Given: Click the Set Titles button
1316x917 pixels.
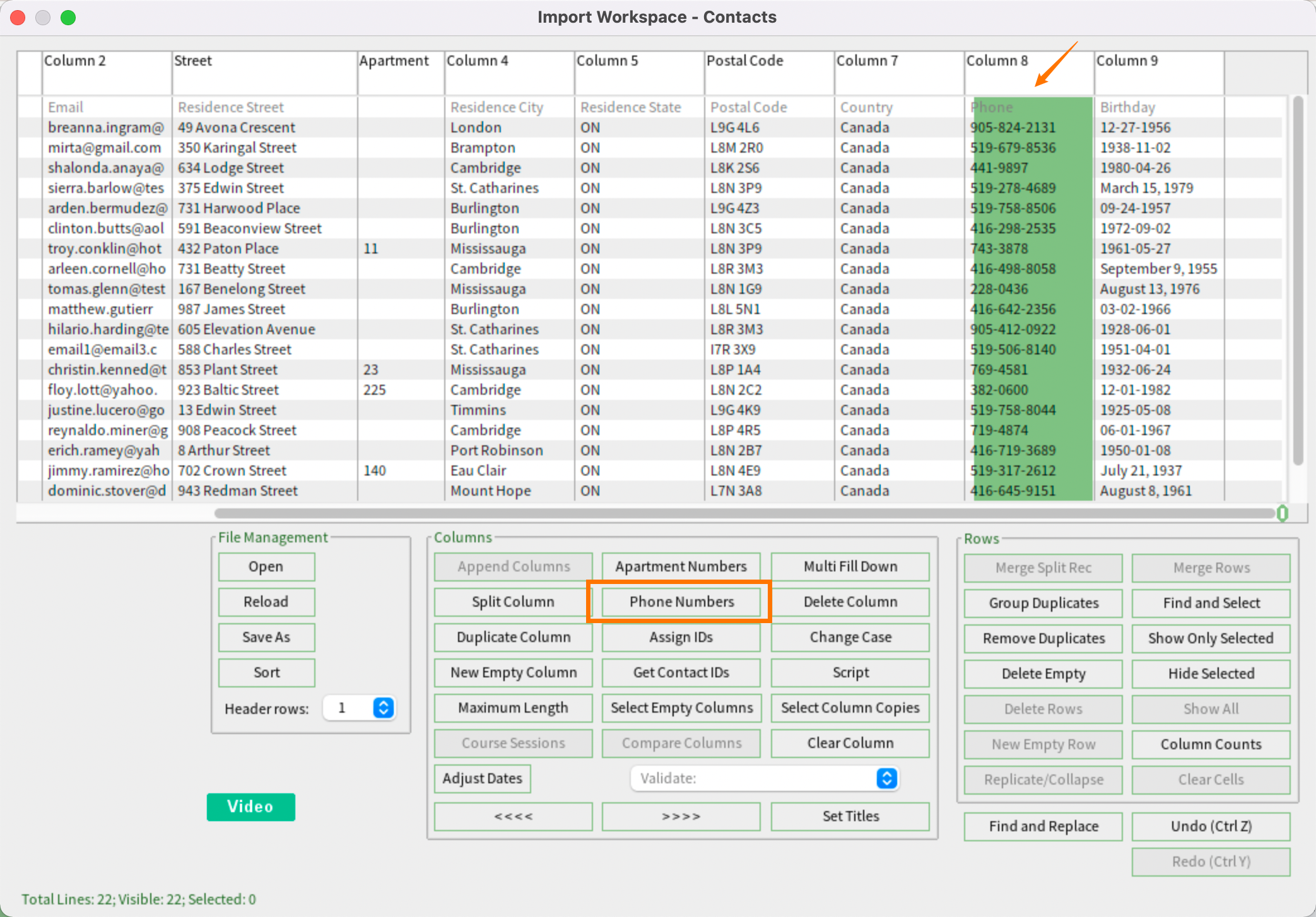Looking at the screenshot, I should [x=850, y=816].
